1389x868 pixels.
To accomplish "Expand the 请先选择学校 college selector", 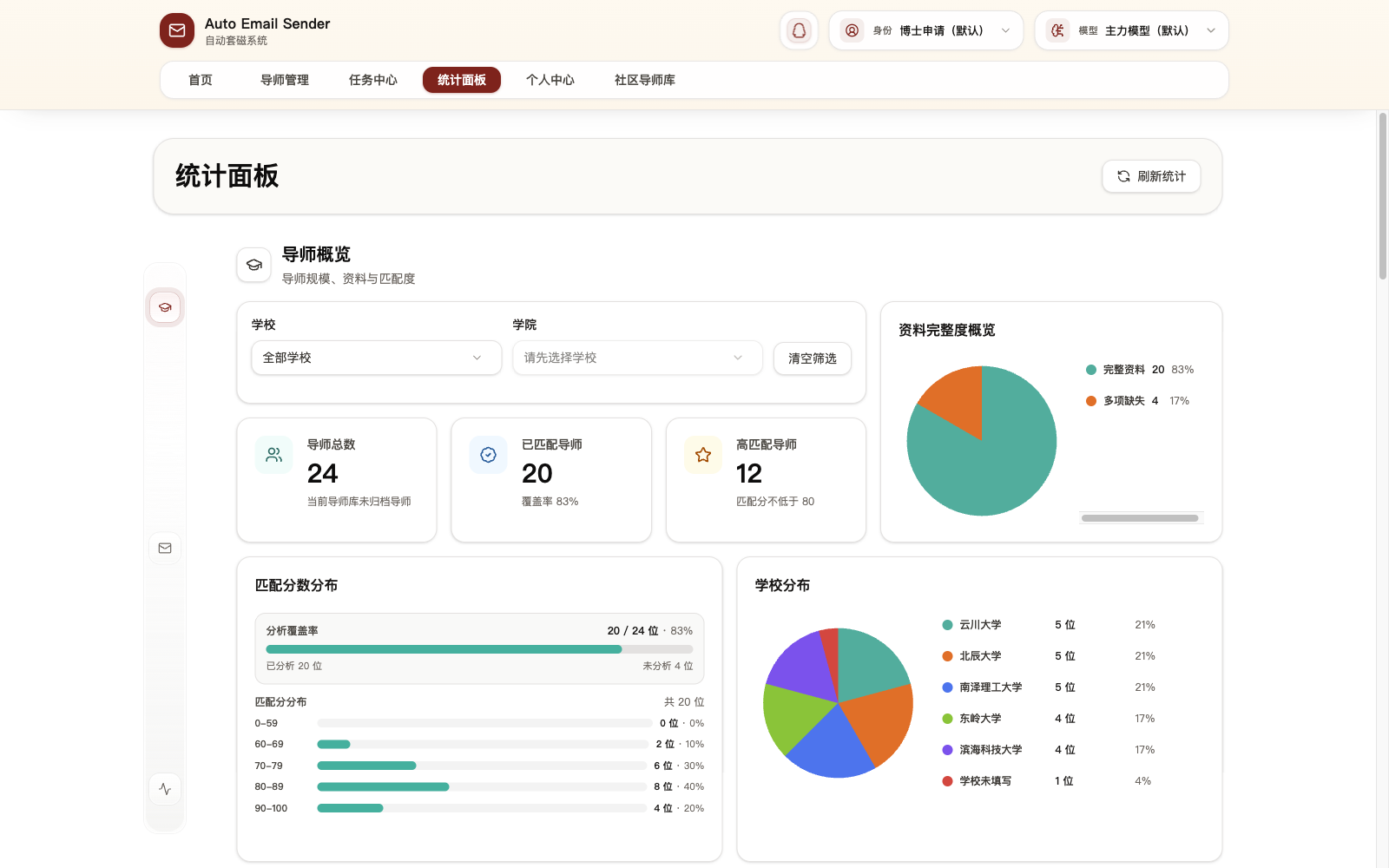I will point(637,358).
